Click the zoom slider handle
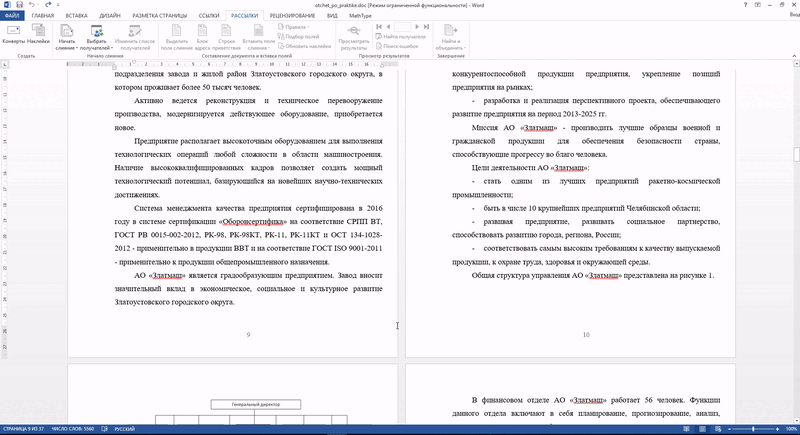The image size is (800, 435). click(753, 429)
